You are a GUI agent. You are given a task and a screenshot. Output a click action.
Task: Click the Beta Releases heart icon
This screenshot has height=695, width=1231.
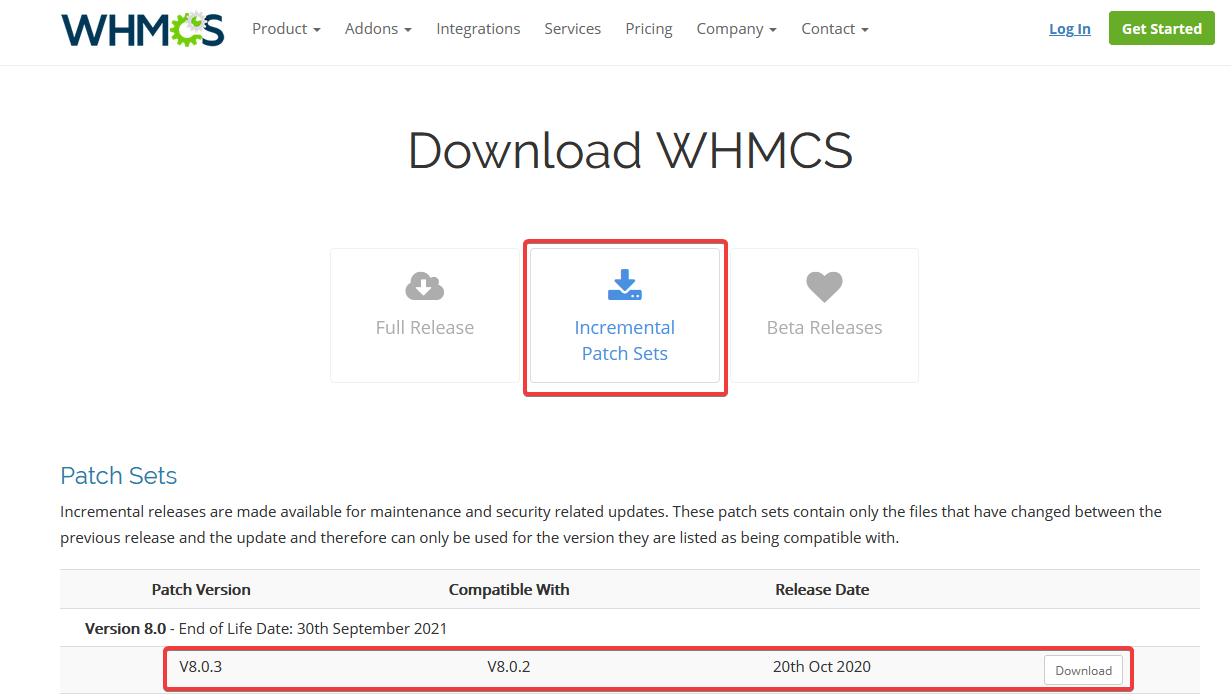[824, 287]
